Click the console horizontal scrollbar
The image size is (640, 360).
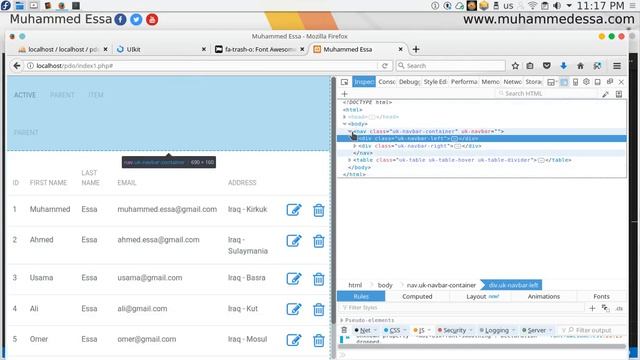tap(482, 347)
